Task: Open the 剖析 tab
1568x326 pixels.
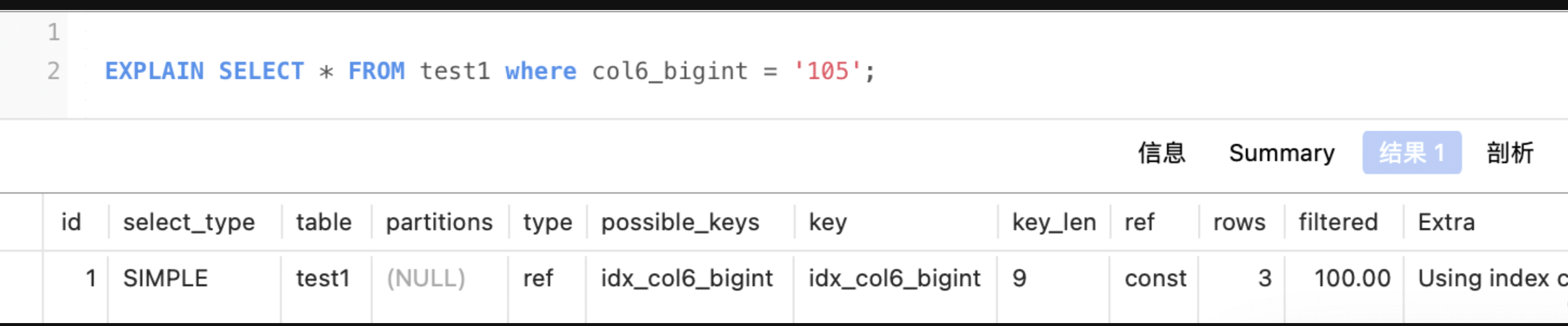Action: [1510, 152]
